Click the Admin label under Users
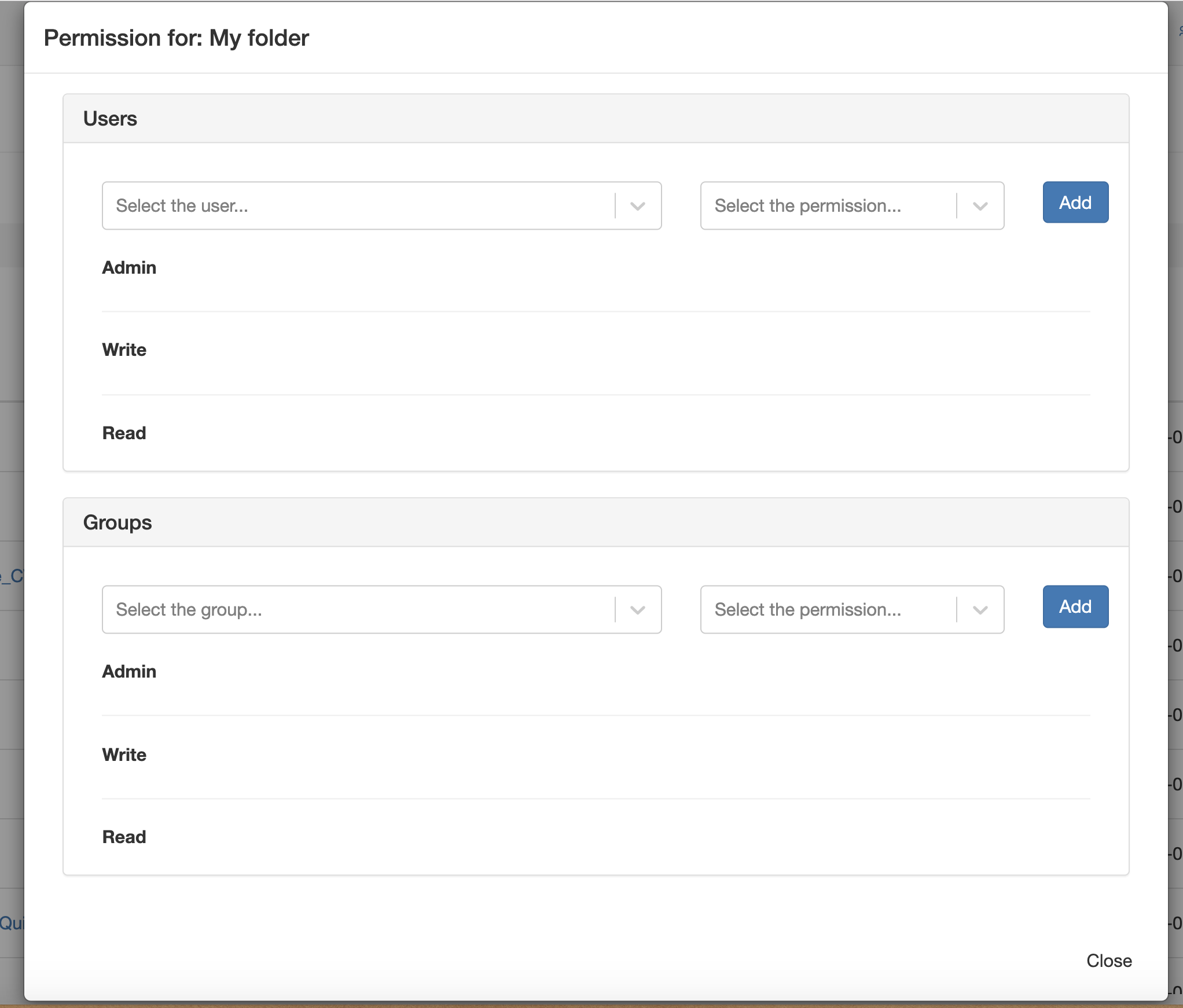1183x1008 pixels. pyautogui.click(x=129, y=268)
